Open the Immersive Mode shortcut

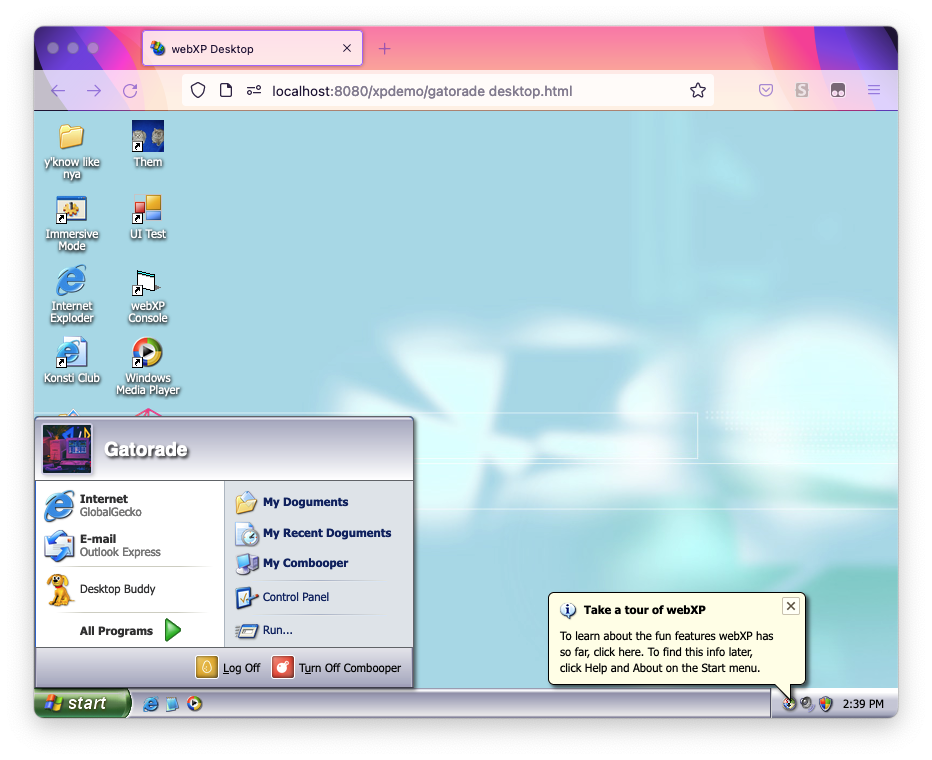pyautogui.click(x=71, y=211)
